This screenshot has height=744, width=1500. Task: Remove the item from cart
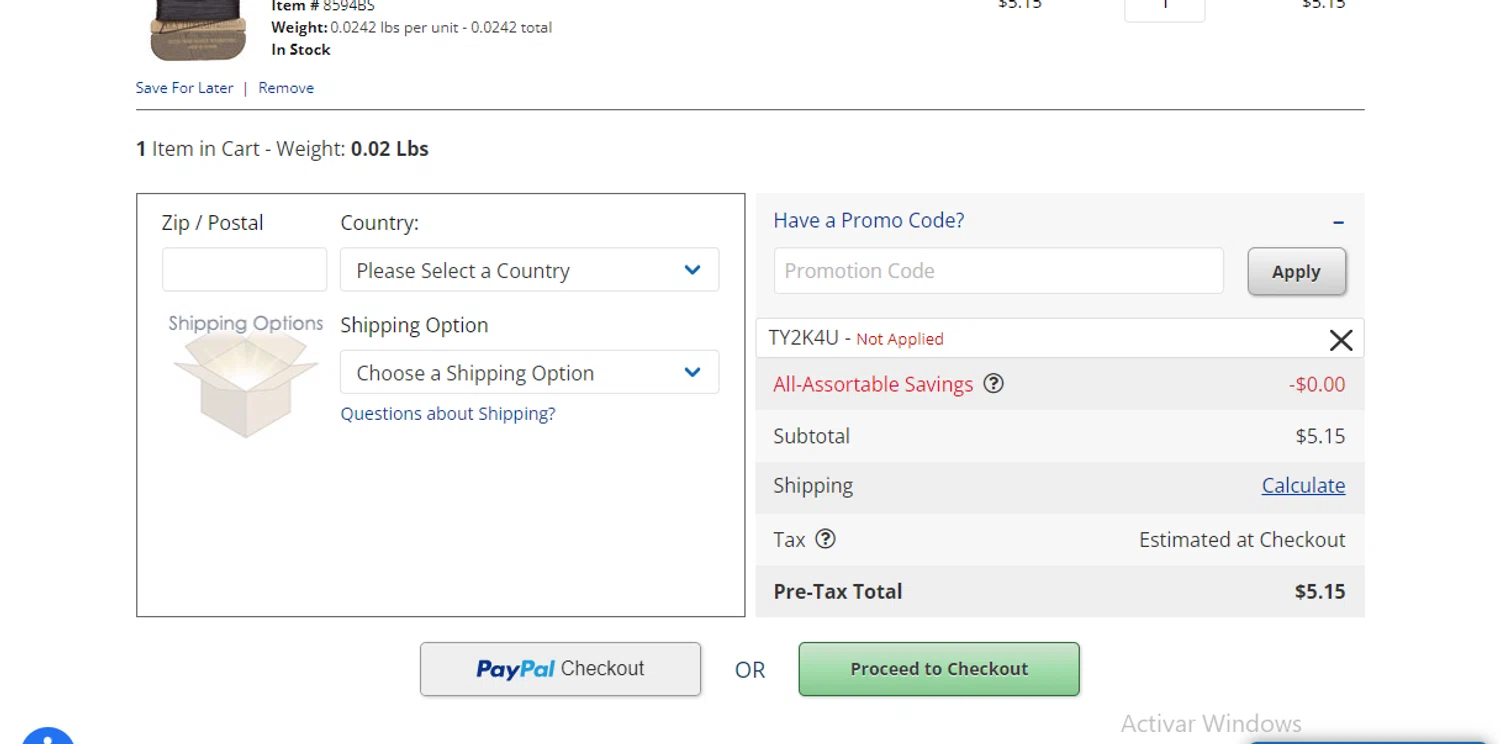click(x=286, y=88)
